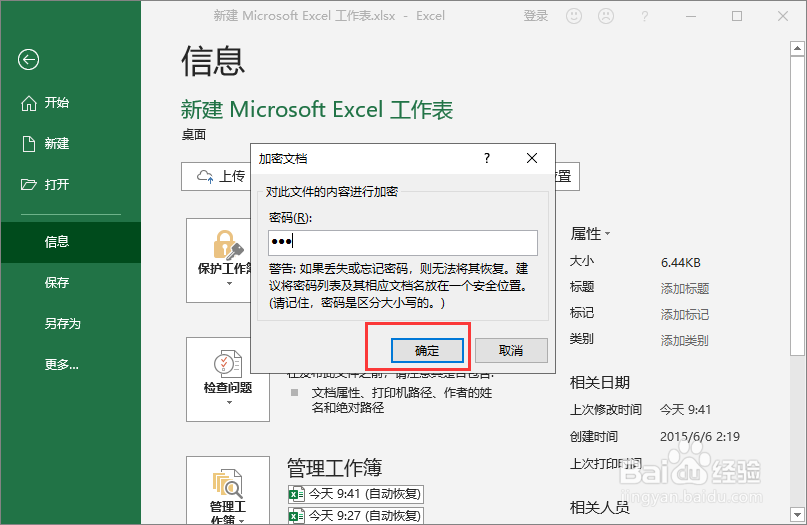
Task: Close the 加密文档 dialog
Action: pos(532,158)
